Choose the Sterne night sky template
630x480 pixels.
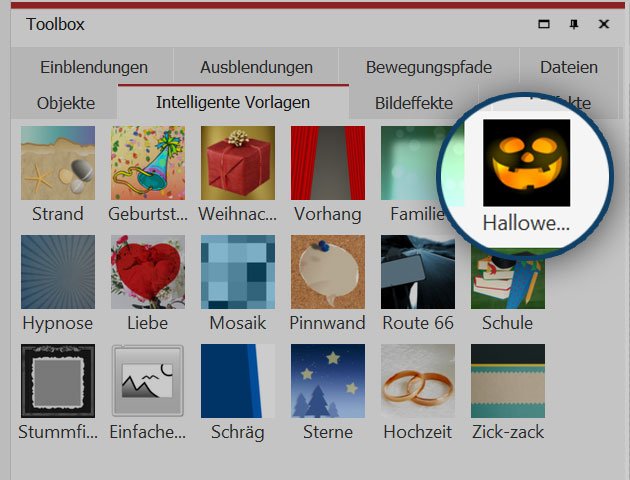coord(328,381)
